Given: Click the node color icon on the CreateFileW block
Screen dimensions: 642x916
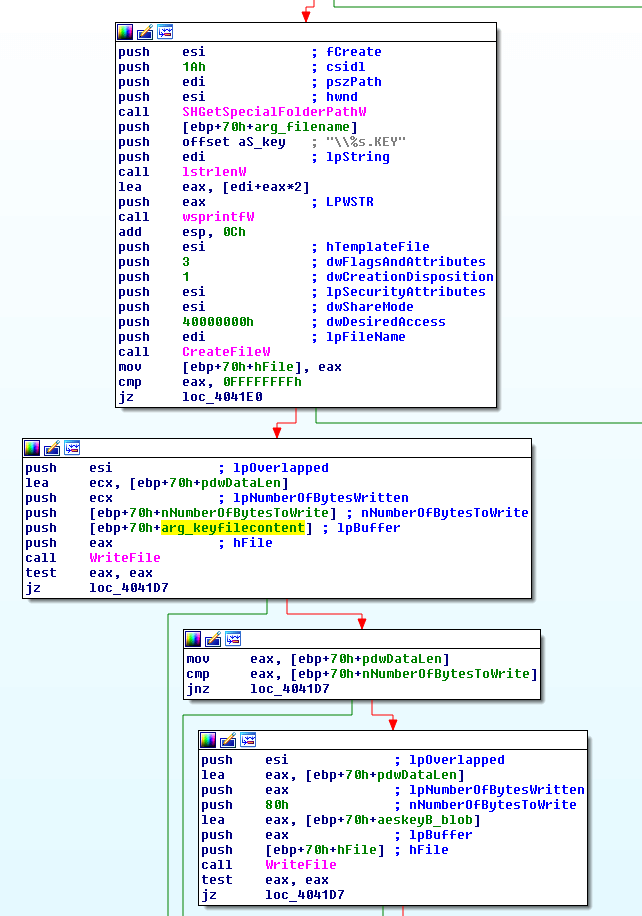Looking at the screenshot, I should (125, 32).
